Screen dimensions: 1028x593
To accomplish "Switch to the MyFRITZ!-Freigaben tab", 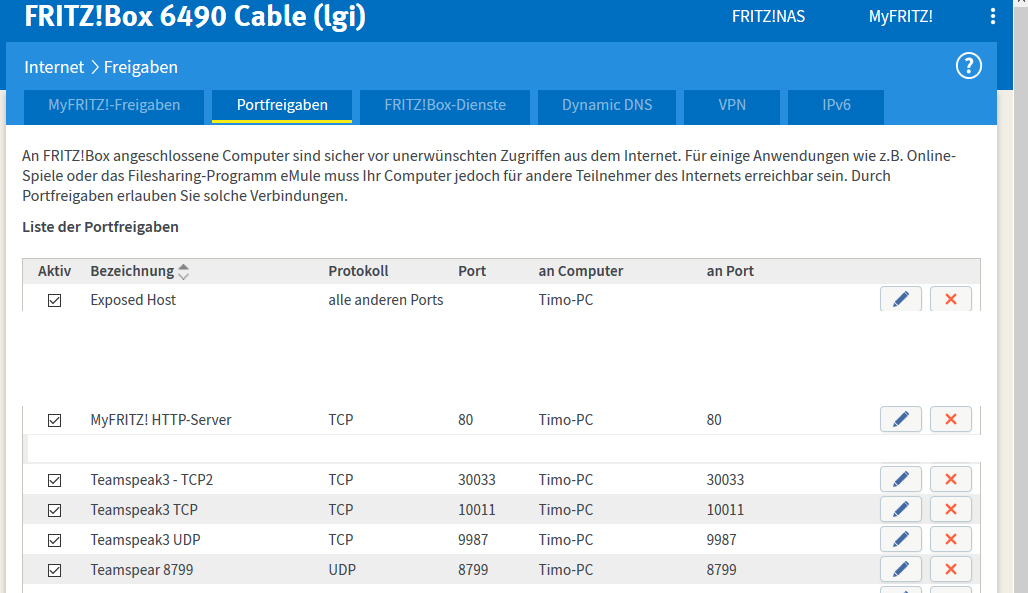I will click(x=114, y=105).
